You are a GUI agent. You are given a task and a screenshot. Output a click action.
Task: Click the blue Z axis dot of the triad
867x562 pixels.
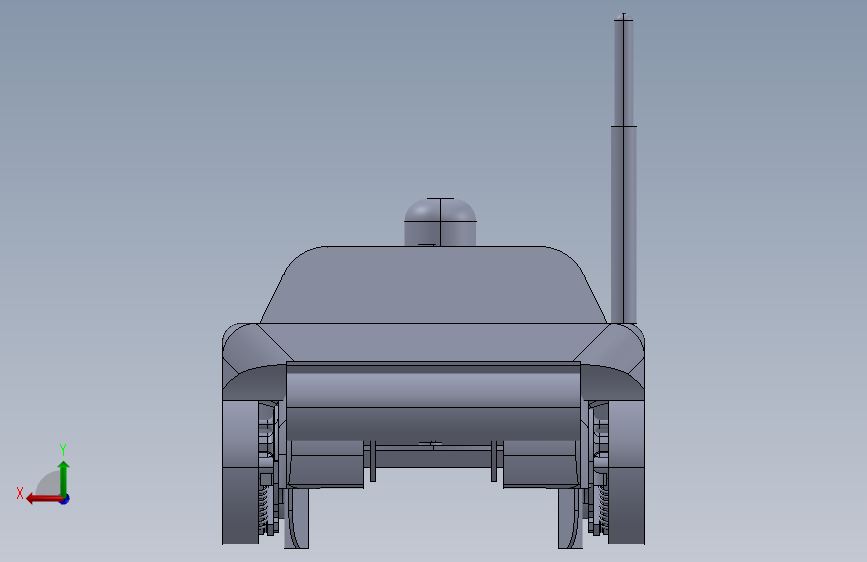click(x=65, y=499)
